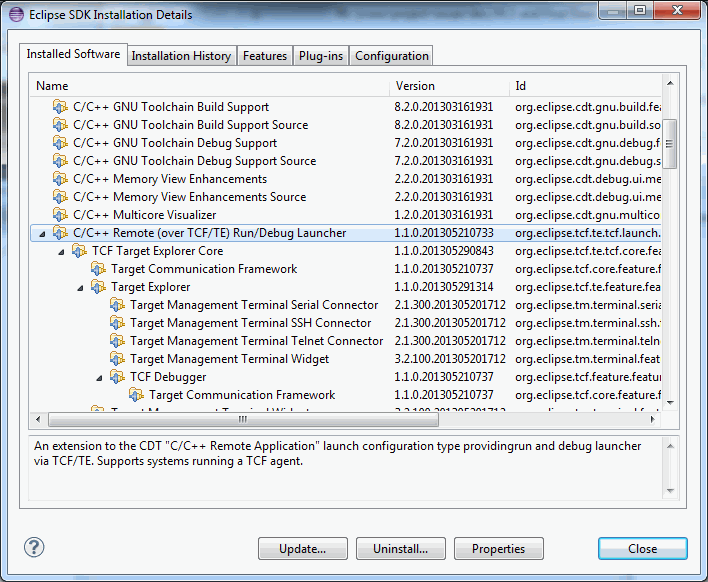Select the TCF Debugger row
Viewport: 708px width, 582px height.
[x=345, y=377]
